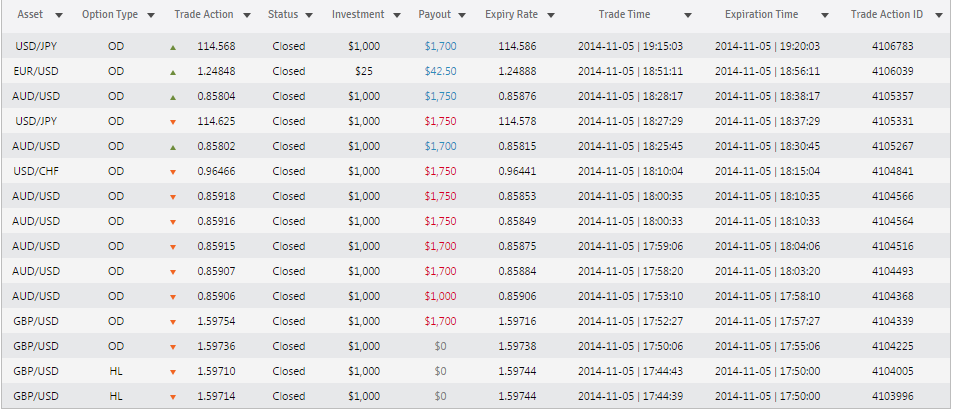The width and height of the screenshot is (973, 417).
Task: Expand the Option Type column dropdown arrow
Action: coord(151,16)
